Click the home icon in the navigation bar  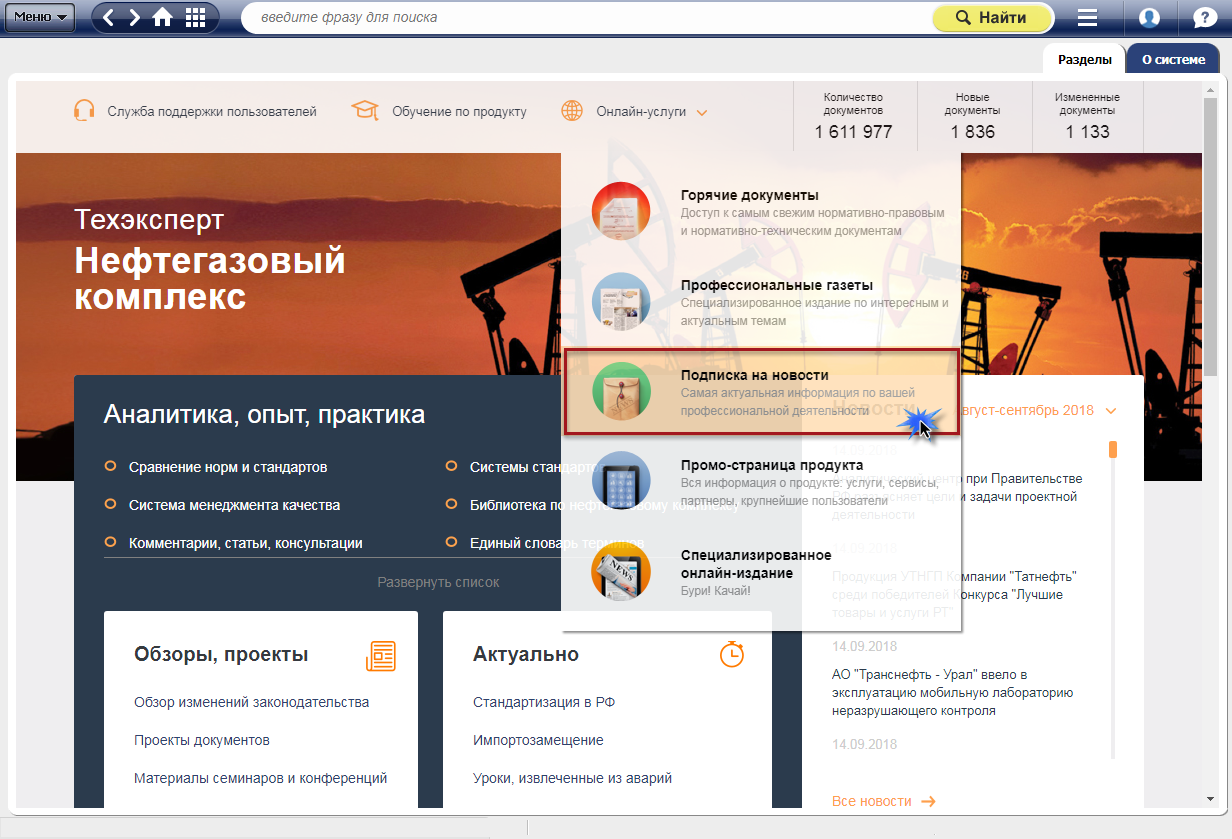click(x=162, y=18)
